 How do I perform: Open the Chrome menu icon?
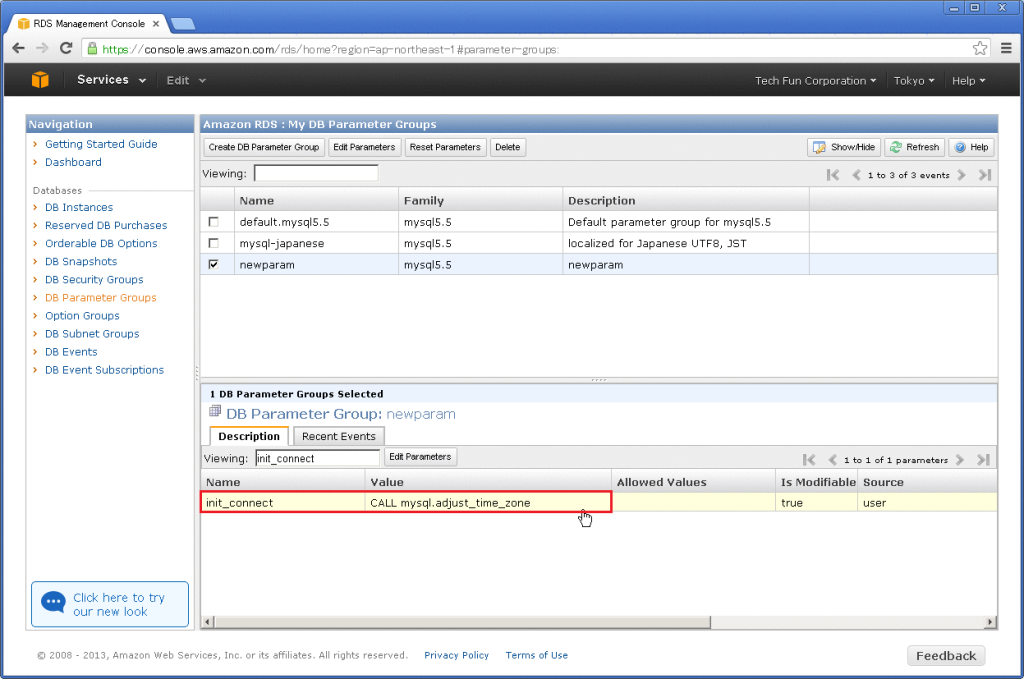click(x=1006, y=48)
